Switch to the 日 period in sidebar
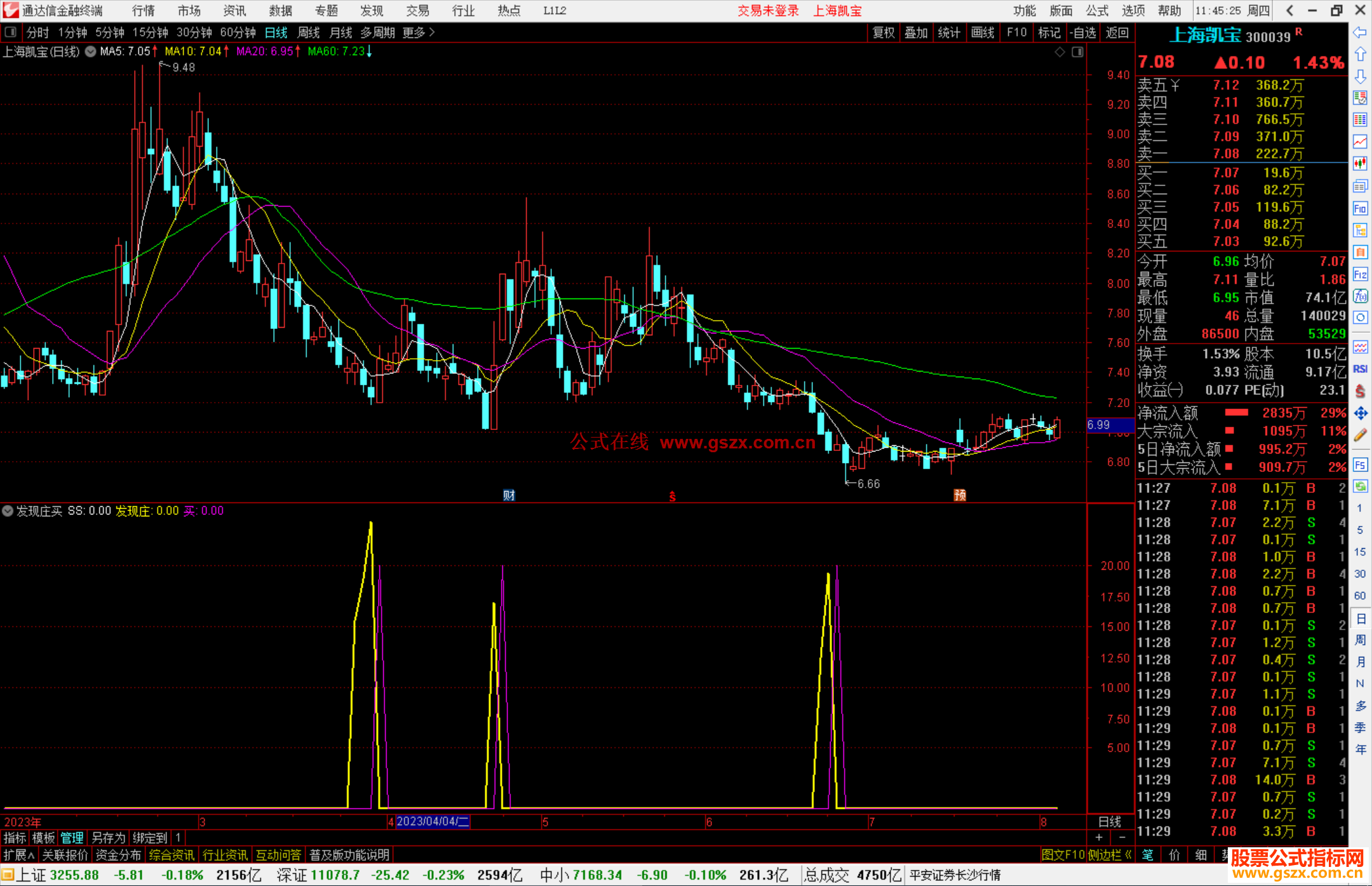Image resolution: width=1372 pixels, height=886 pixels. (x=1360, y=618)
